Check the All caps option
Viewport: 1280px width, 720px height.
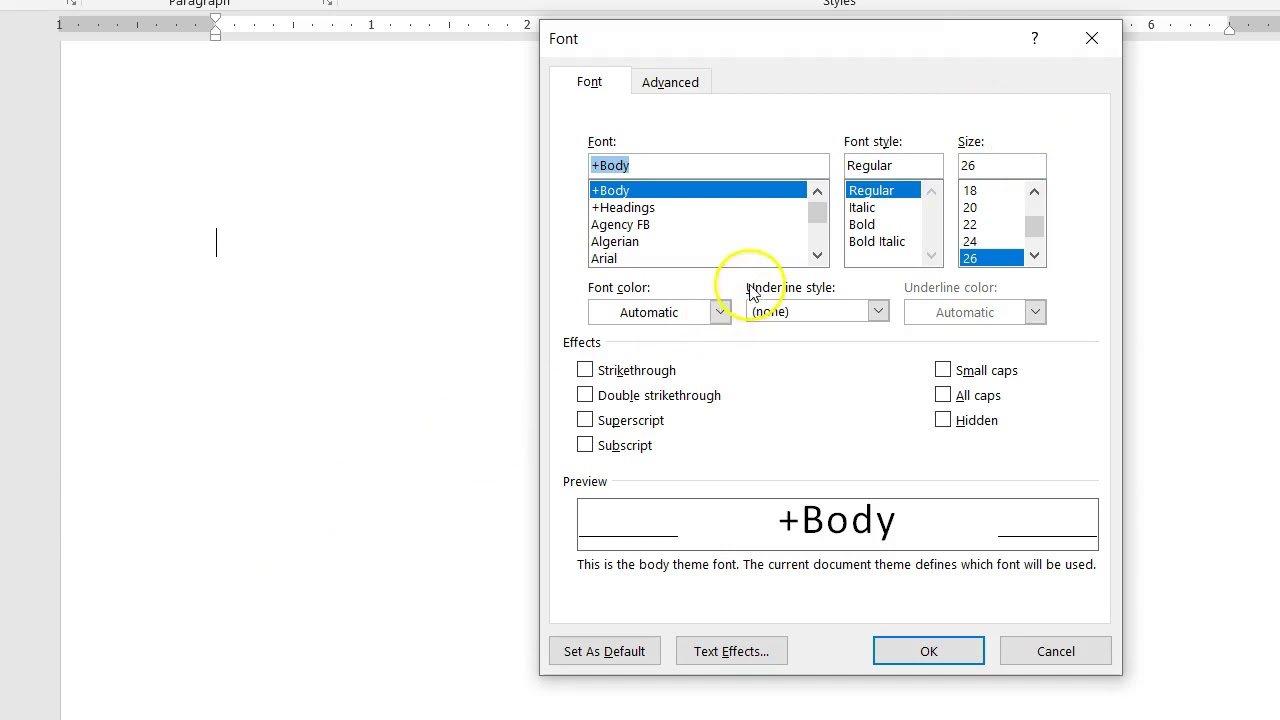943,395
